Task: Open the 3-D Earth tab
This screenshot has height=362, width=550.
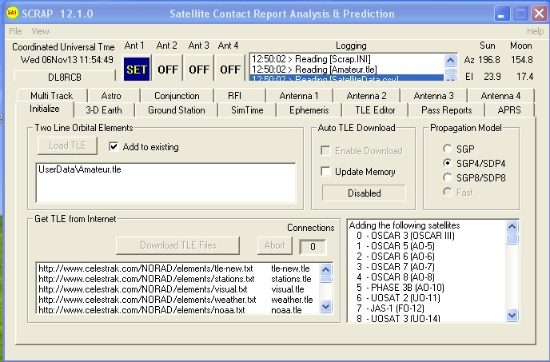Action: click(104, 110)
